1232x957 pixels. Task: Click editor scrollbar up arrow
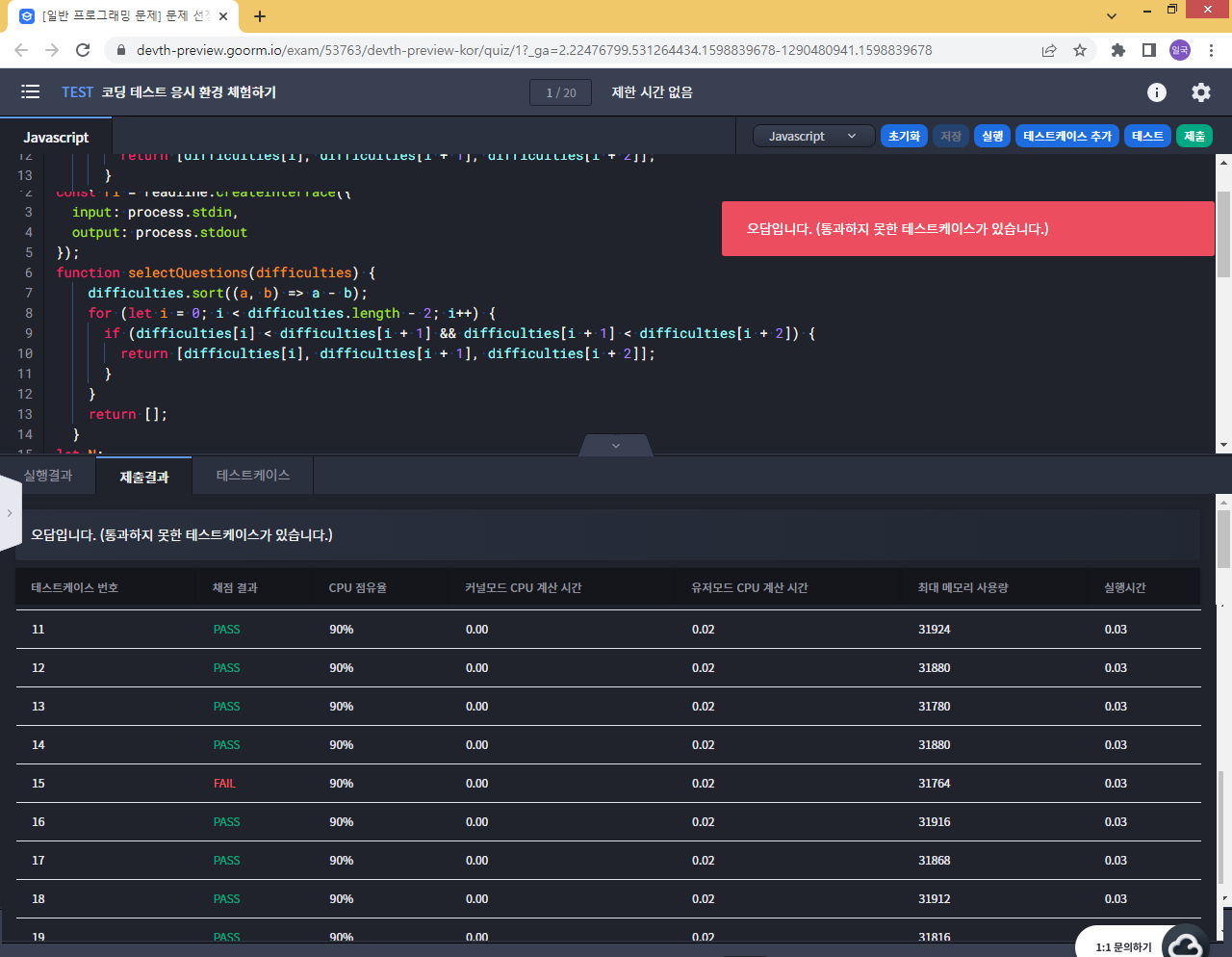[x=1223, y=163]
